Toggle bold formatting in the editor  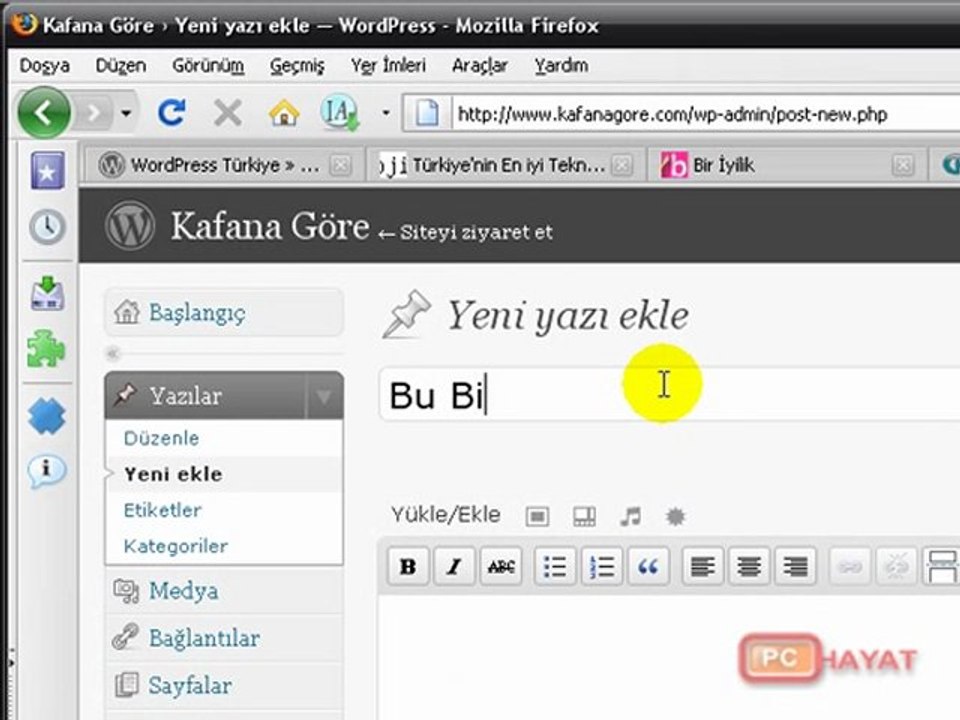click(408, 566)
